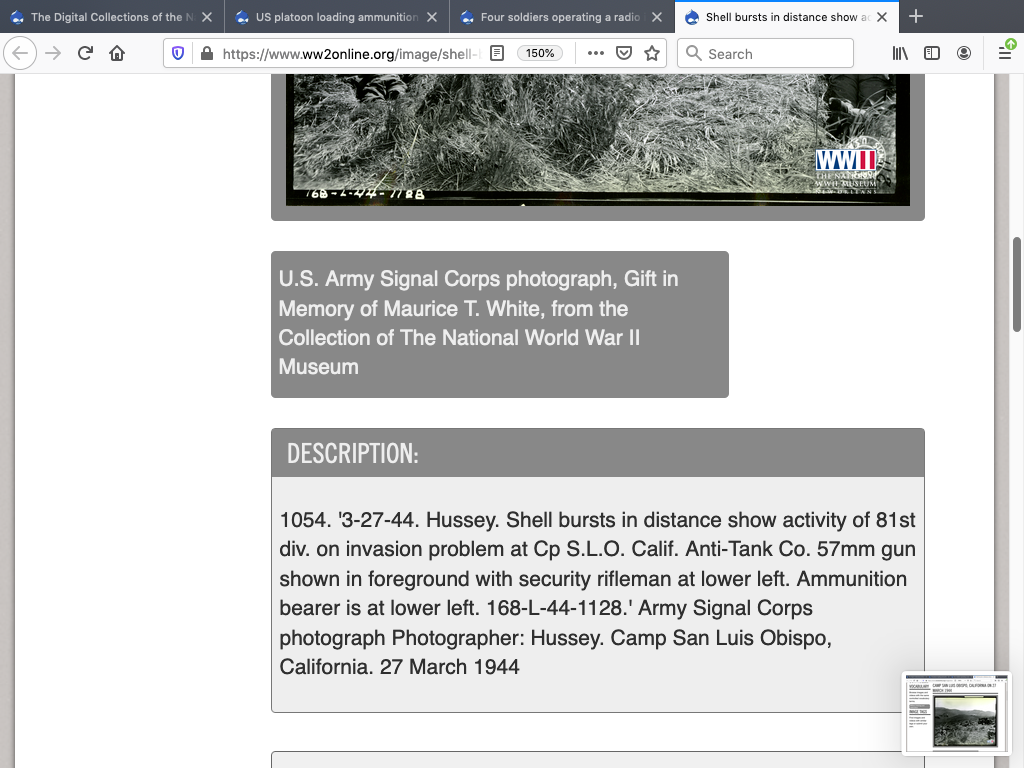Open the page actions three-dot menu
Viewport: 1024px width, 768px height.
(596, 54)
